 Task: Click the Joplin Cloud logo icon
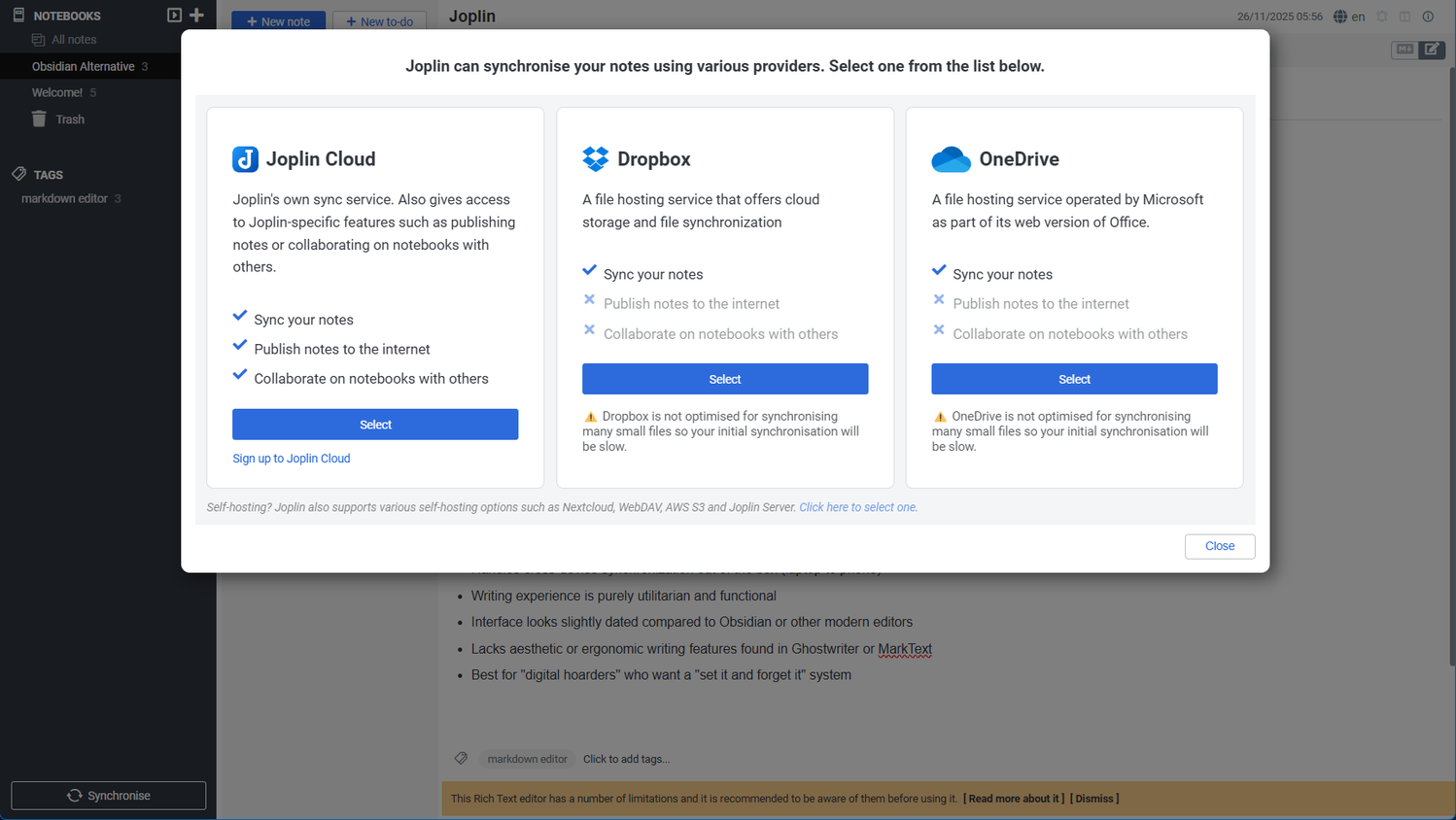coord(245,159)
